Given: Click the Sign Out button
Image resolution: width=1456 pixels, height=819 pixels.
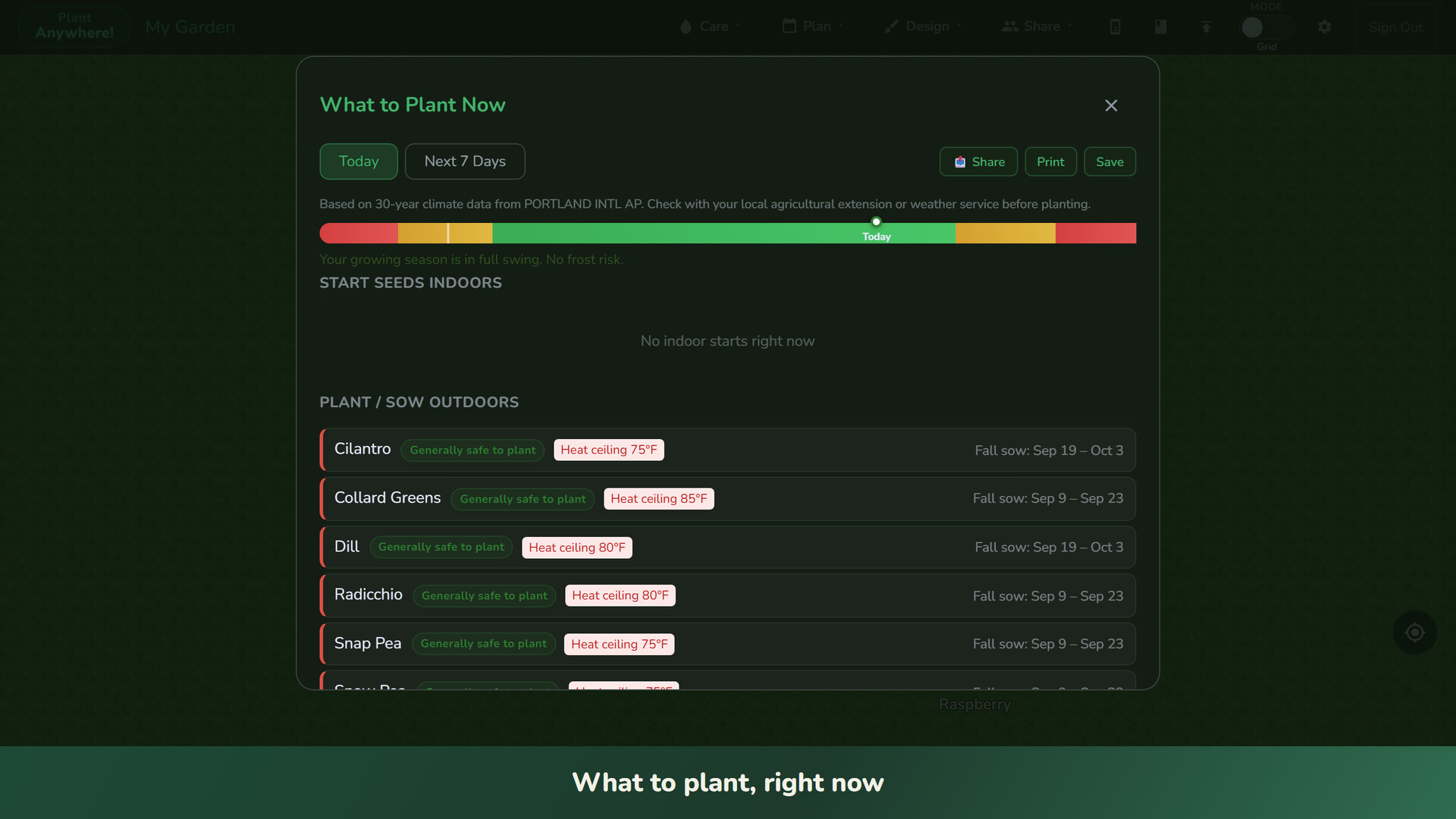Looking at the screenshot, I should 1395,27.
